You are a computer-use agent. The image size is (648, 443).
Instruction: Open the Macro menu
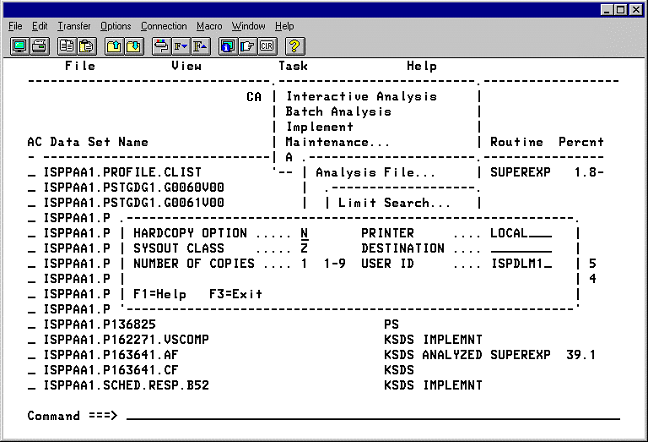[211, 25]
